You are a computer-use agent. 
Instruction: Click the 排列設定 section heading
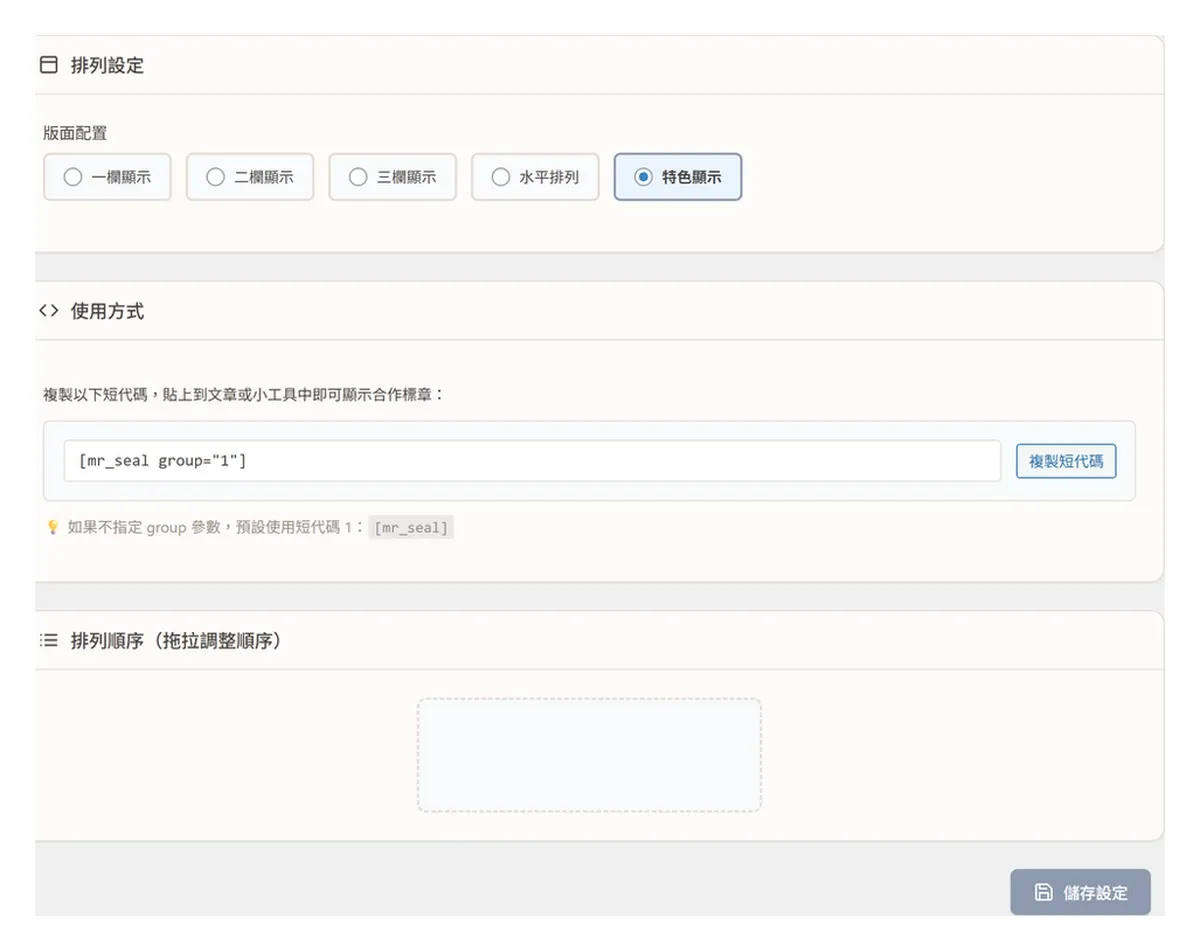coord(107,65)
